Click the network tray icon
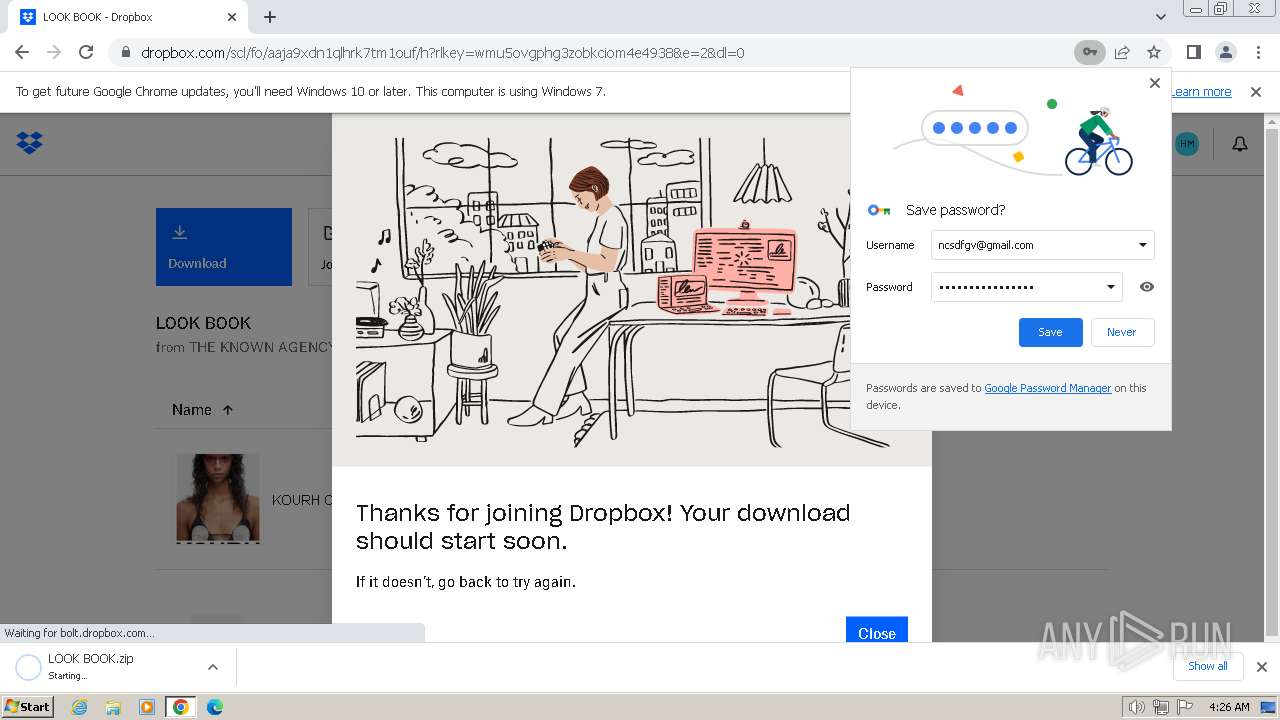 pyautogui.click(x=1160, y=707)
